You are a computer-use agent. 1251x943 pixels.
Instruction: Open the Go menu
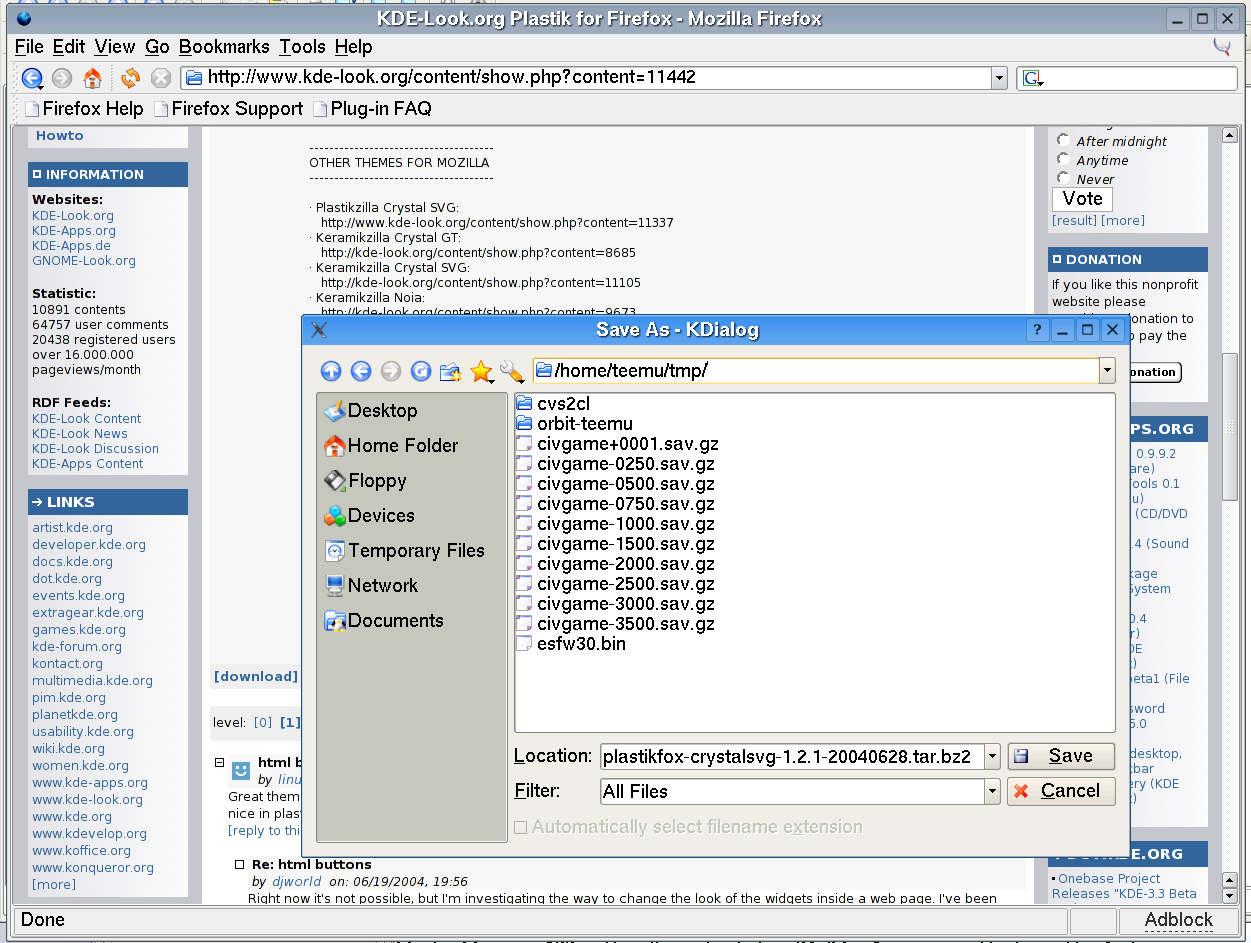157,46
